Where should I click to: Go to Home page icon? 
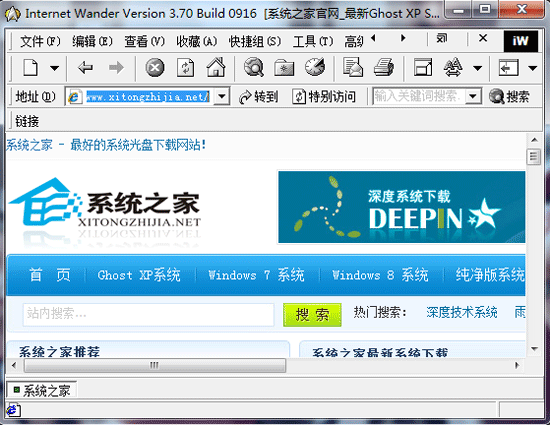216,67
